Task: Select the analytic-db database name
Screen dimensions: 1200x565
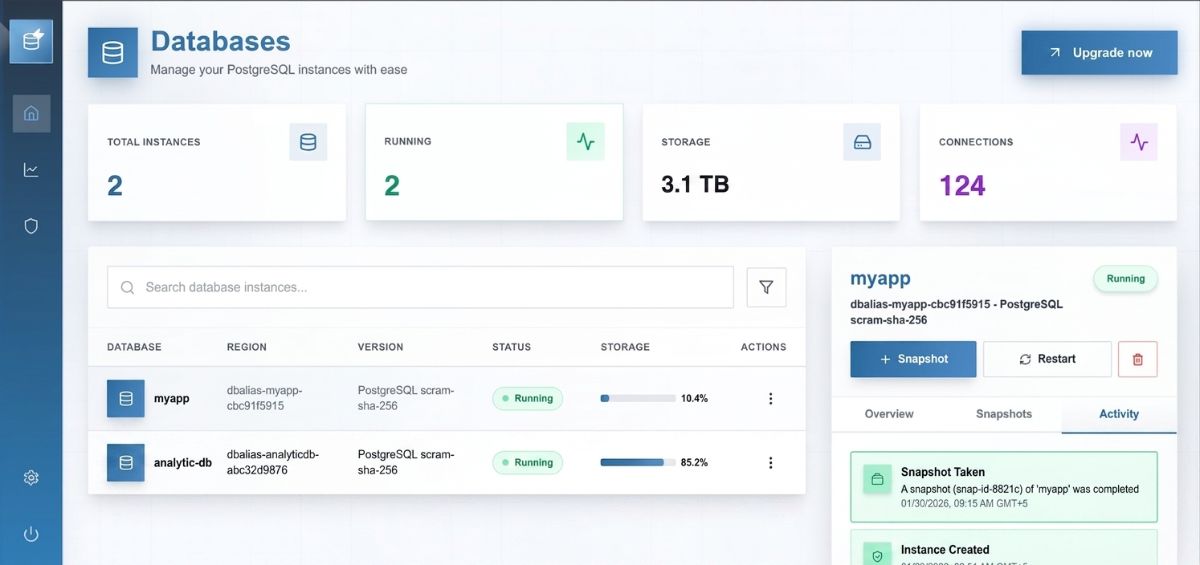Action: pyautogui.click(x=183, y=462)
